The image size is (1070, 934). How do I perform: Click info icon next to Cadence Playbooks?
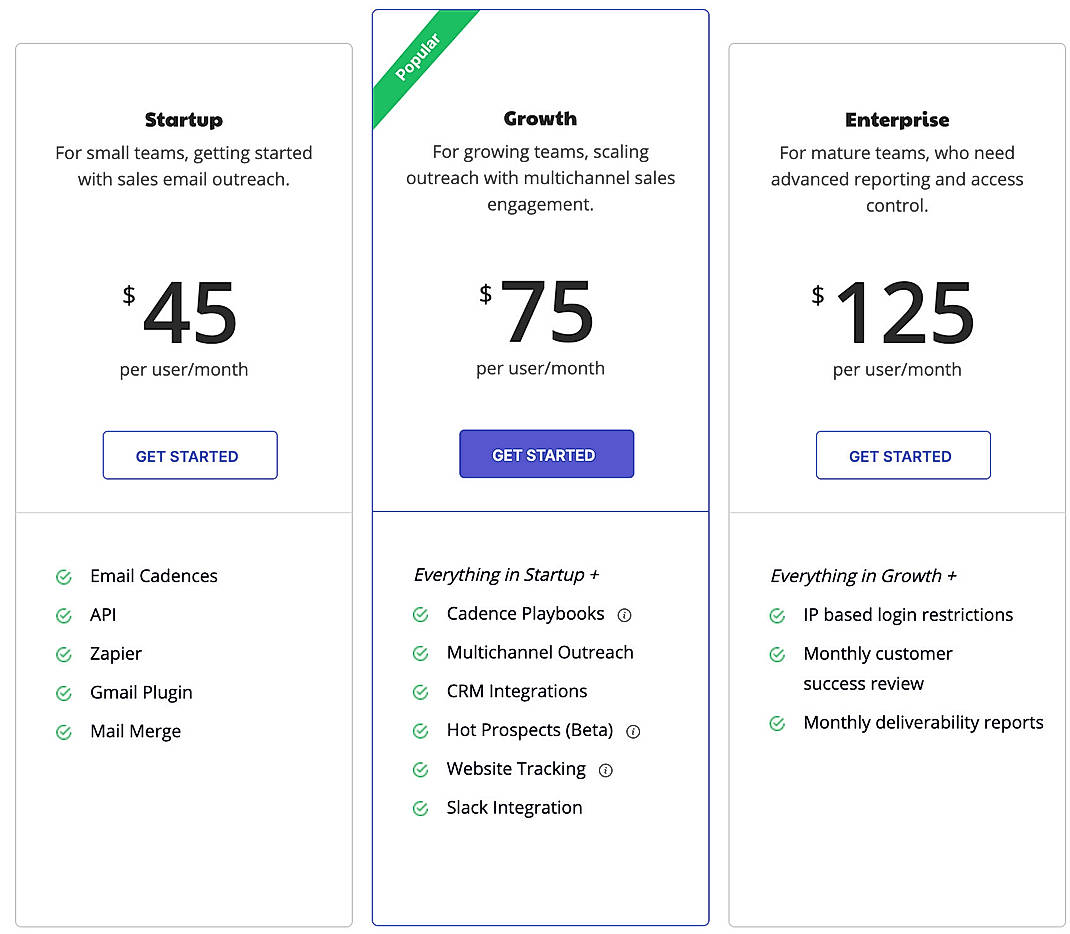click(x=624, y=615)
